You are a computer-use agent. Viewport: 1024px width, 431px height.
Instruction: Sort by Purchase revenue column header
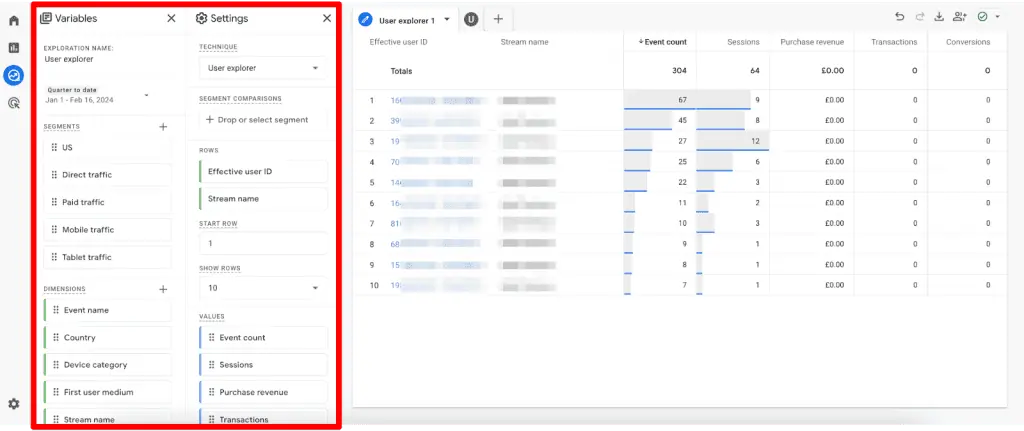point(812,42)
